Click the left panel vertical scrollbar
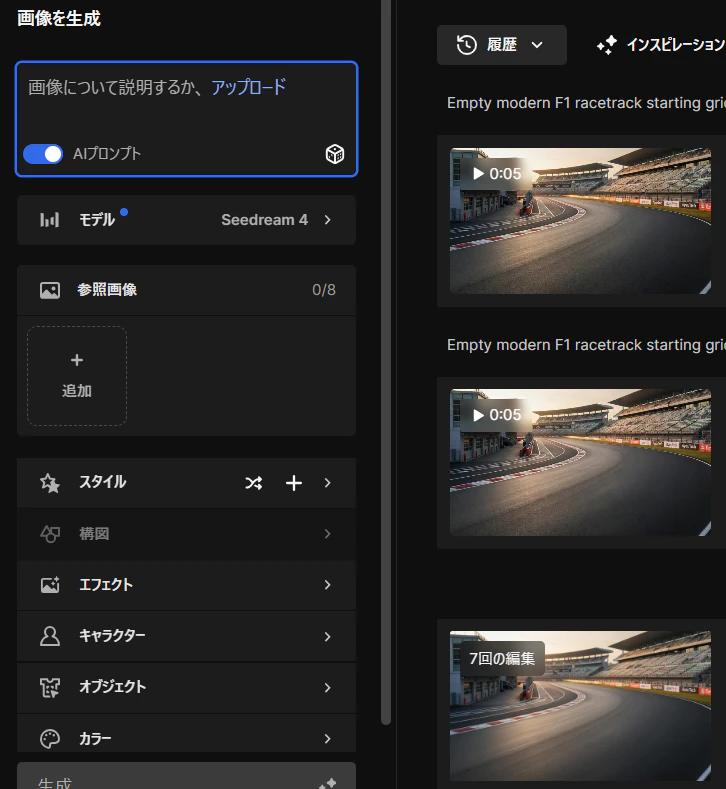 [386, 362]
